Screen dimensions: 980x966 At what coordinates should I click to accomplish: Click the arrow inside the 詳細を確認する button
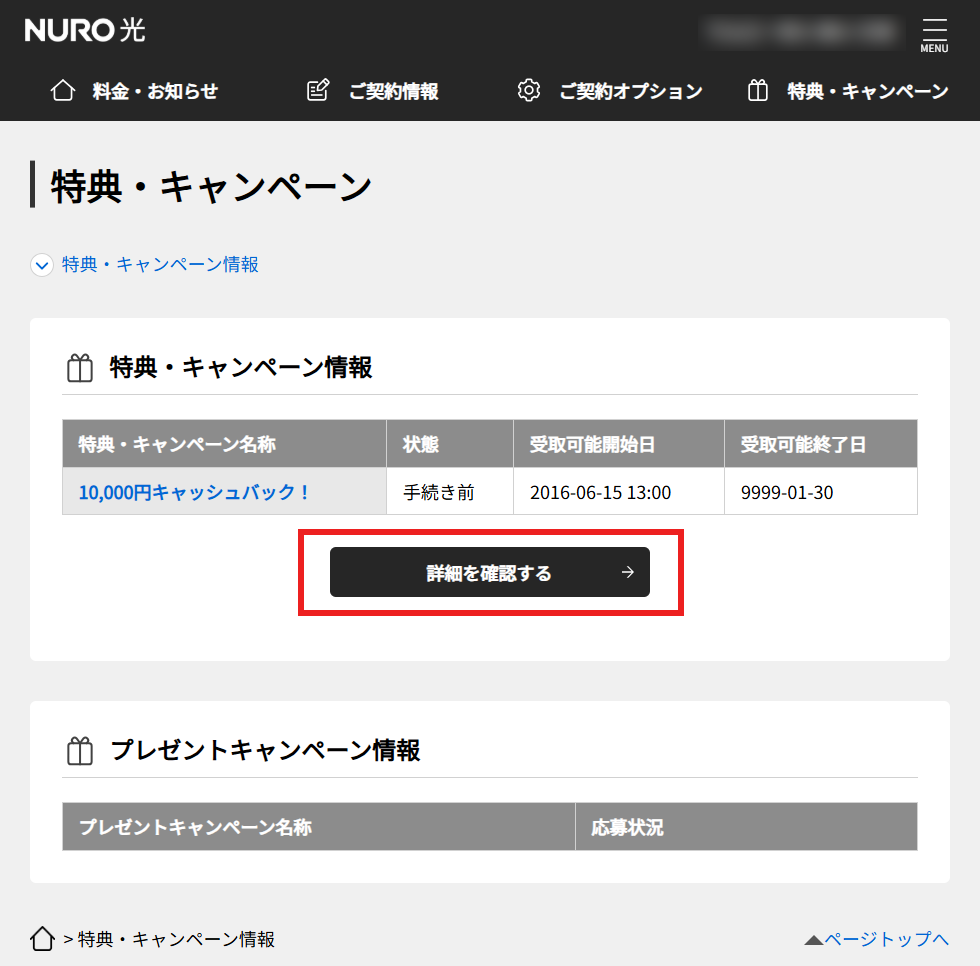[x=627, y=572]
